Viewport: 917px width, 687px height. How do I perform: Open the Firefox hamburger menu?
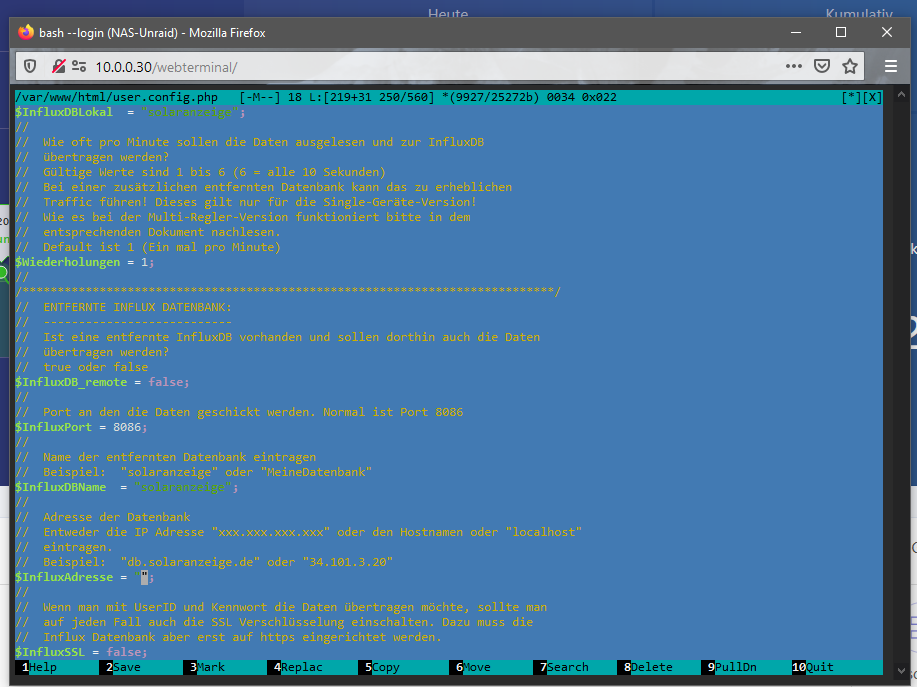pos(891,67)
